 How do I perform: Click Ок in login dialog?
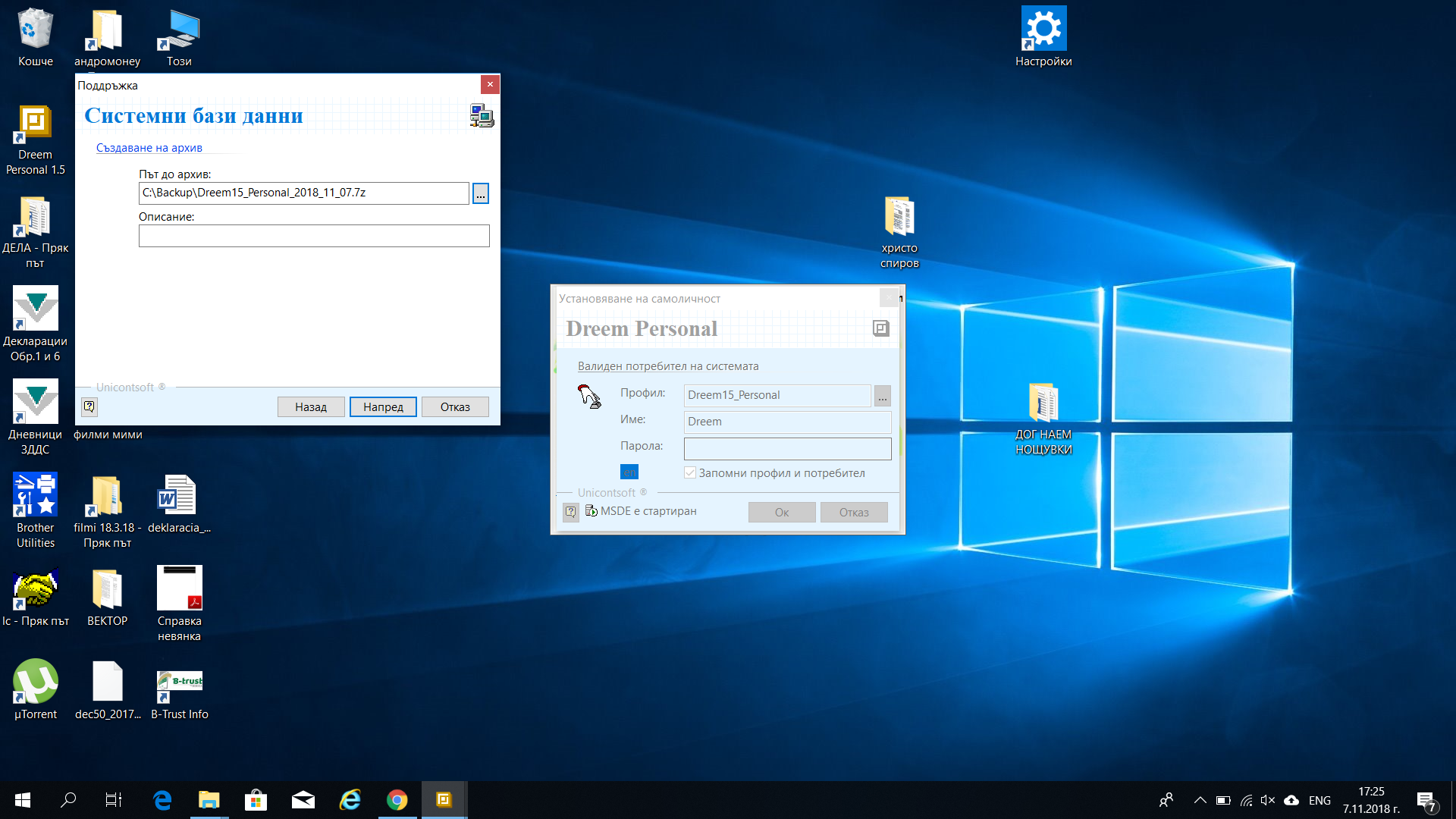point(782,513)
